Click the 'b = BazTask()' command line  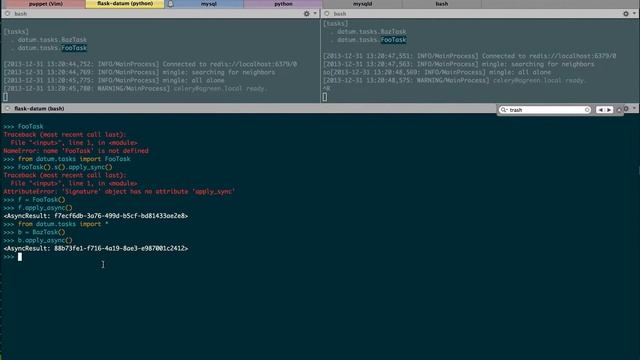34,232
